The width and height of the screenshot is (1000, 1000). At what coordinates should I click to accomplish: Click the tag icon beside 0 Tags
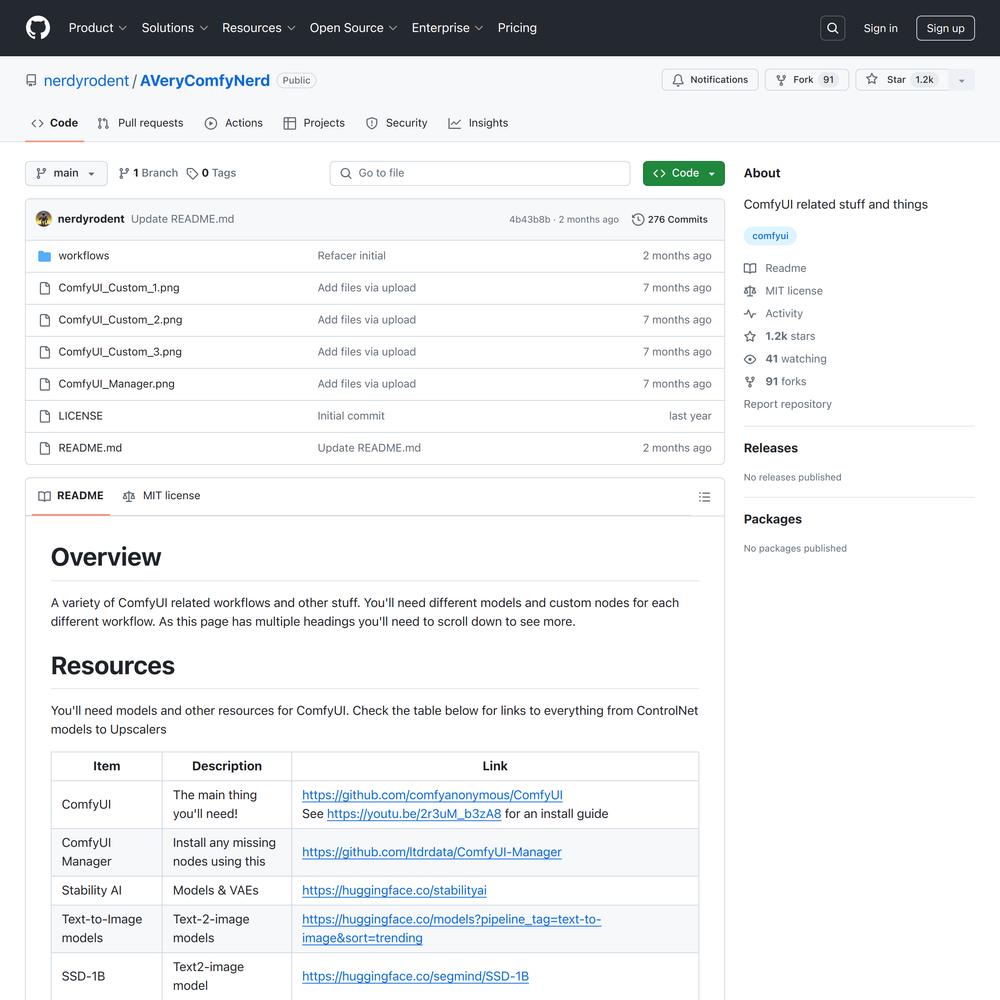click(x=192, y=173)
